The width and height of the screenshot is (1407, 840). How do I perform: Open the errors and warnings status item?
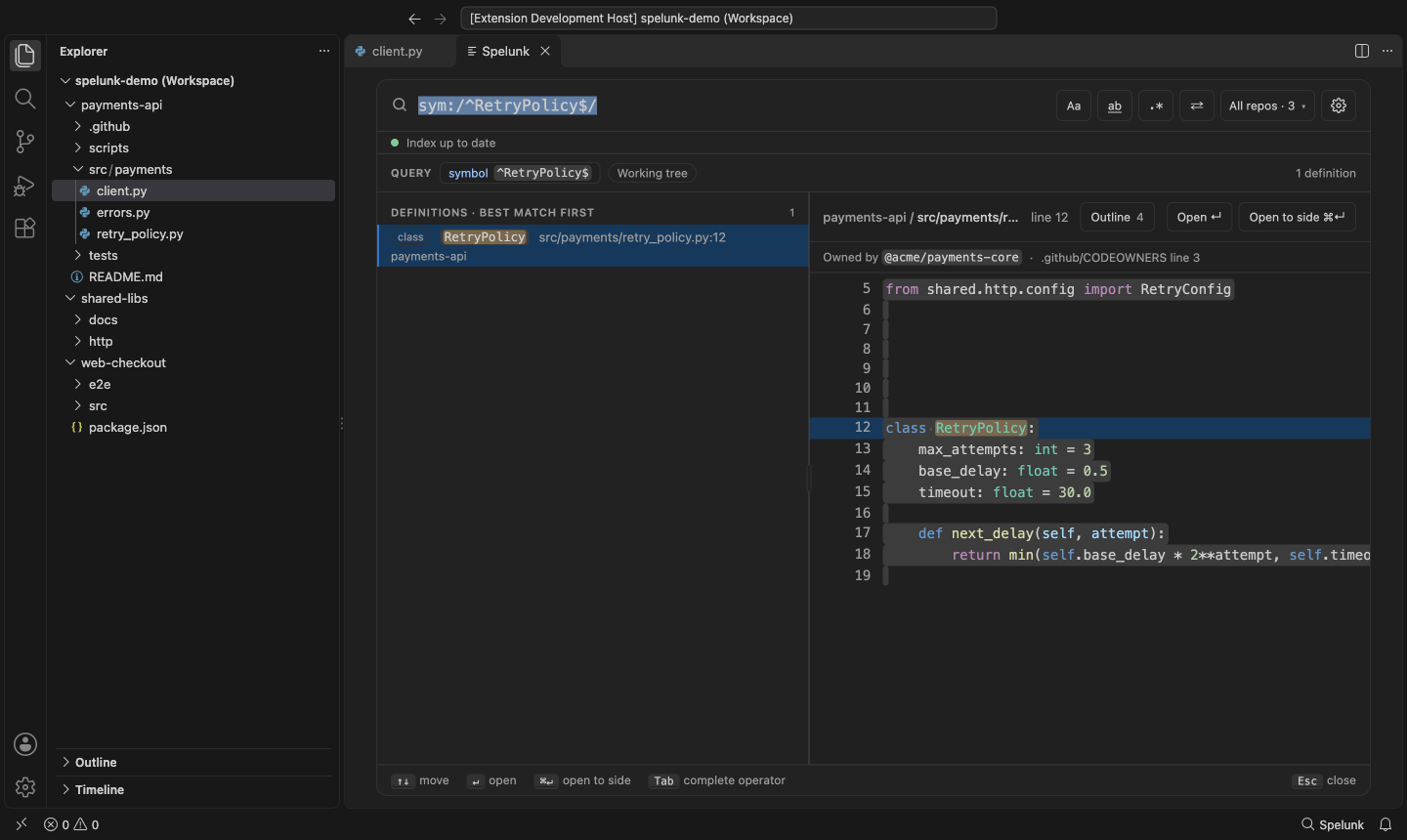tap(71, 824)
